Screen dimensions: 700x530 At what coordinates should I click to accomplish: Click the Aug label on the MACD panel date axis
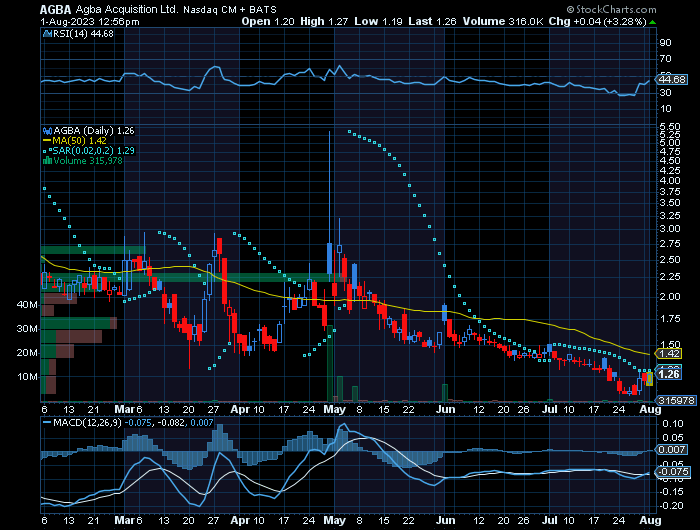click(x=650, y=520)
